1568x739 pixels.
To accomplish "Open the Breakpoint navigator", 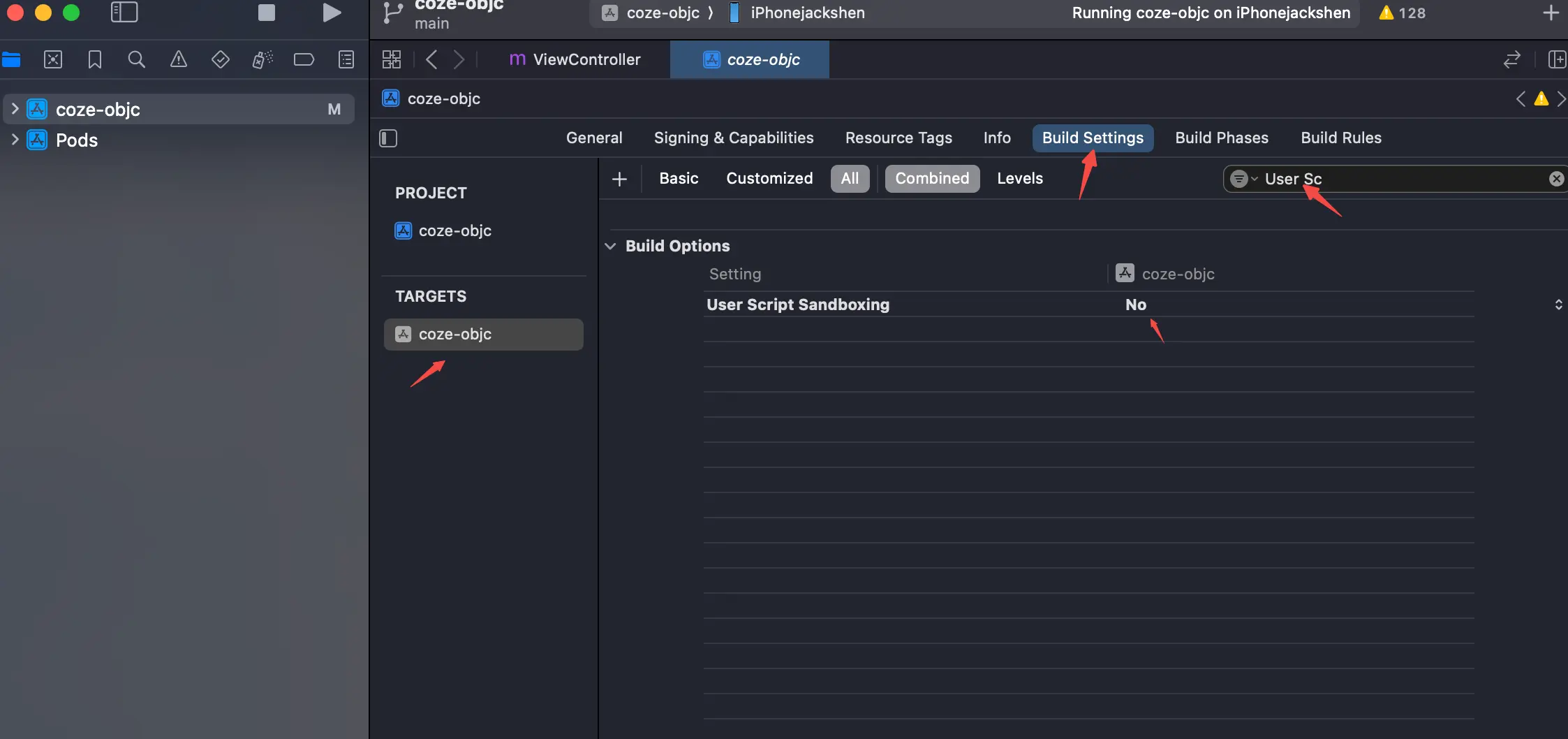I will 304,59.
